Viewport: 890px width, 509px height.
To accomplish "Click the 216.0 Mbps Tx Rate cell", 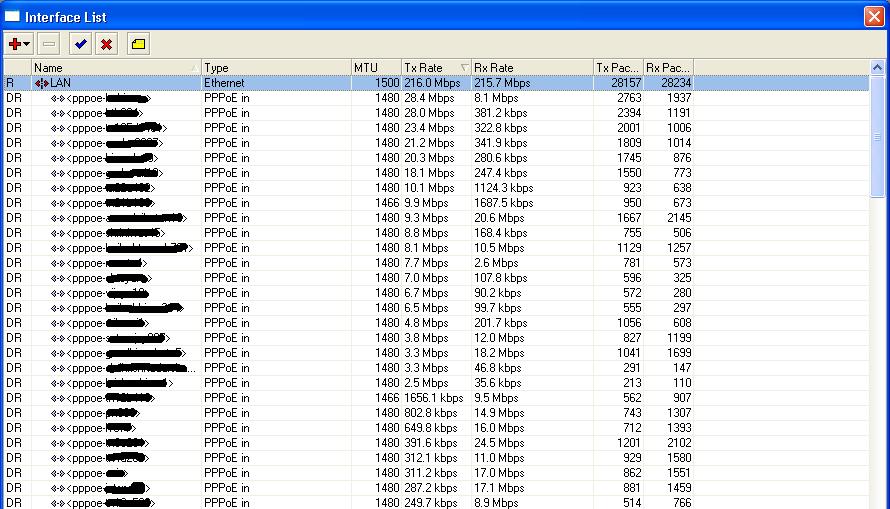I will pos(432,83).
